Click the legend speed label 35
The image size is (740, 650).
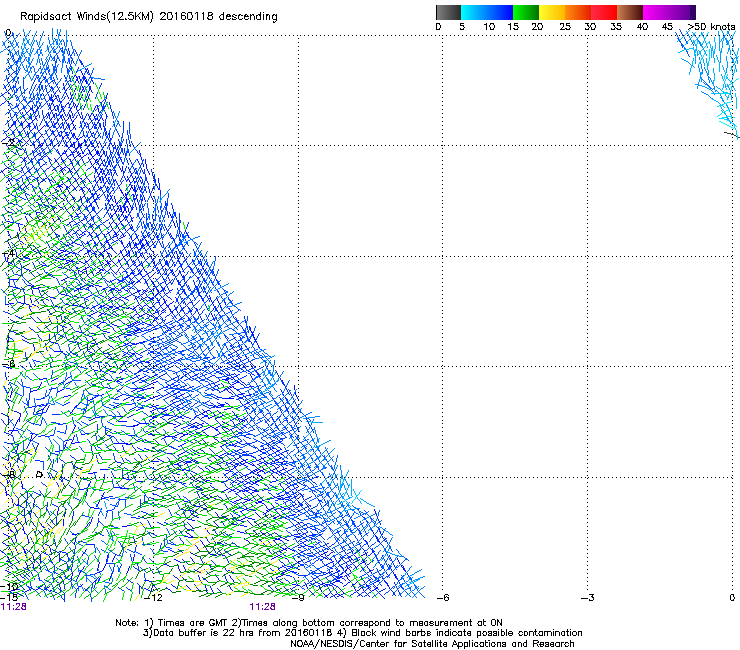(616, 27)
